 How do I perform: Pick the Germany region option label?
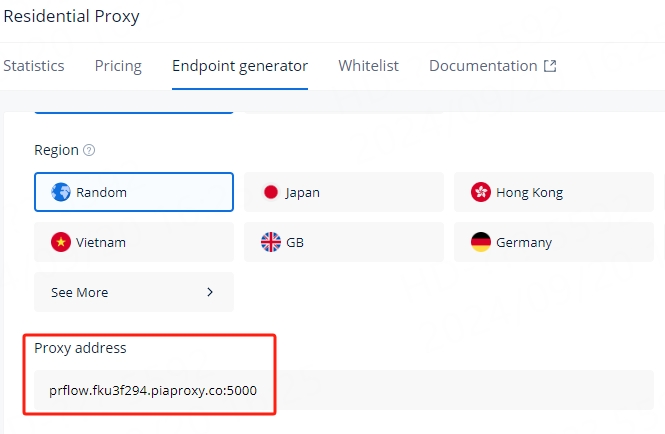pyautogui.click(x=523, y=242)
